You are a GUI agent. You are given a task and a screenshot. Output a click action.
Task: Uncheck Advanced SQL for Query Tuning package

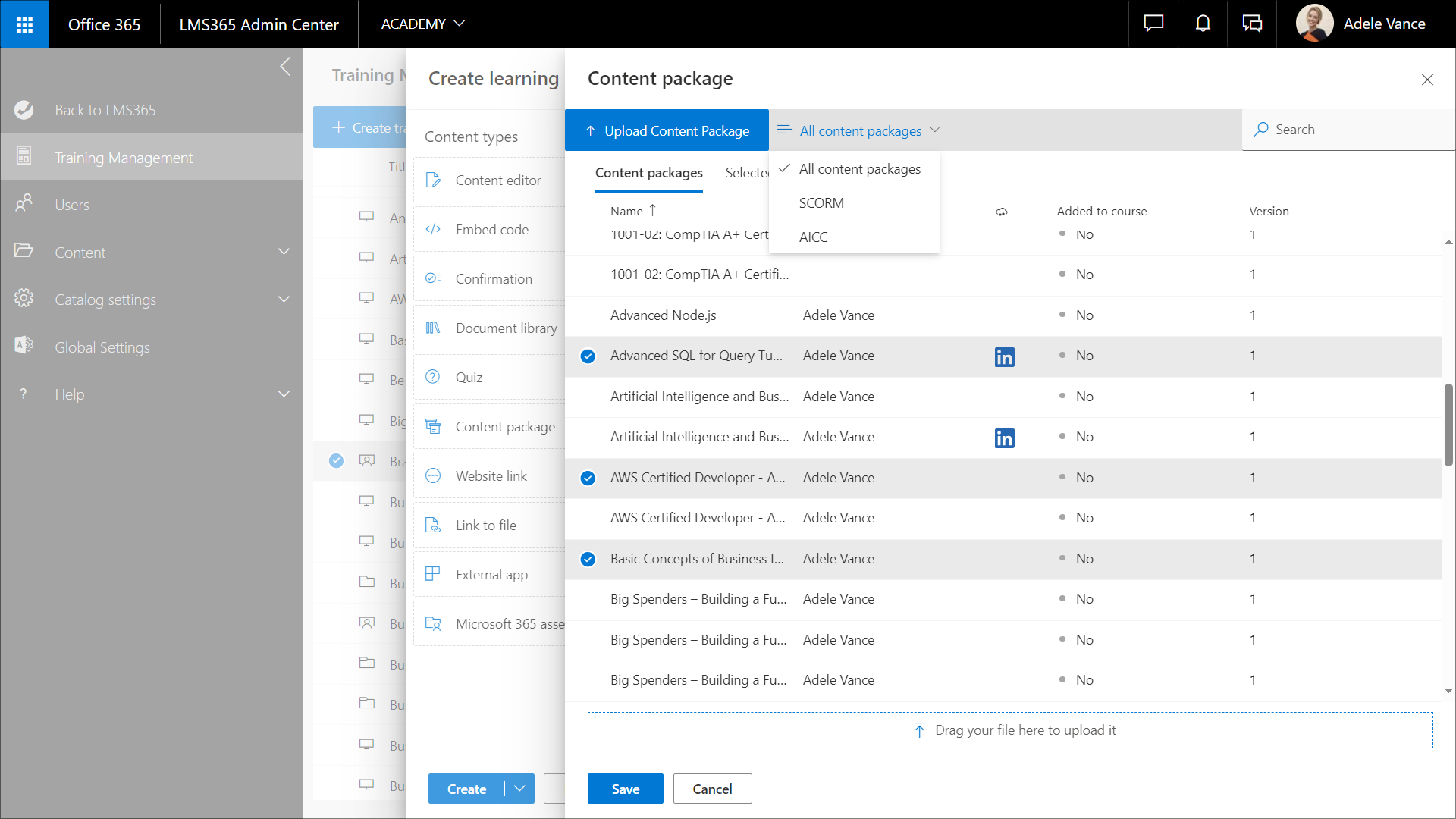tap(588, 356)
